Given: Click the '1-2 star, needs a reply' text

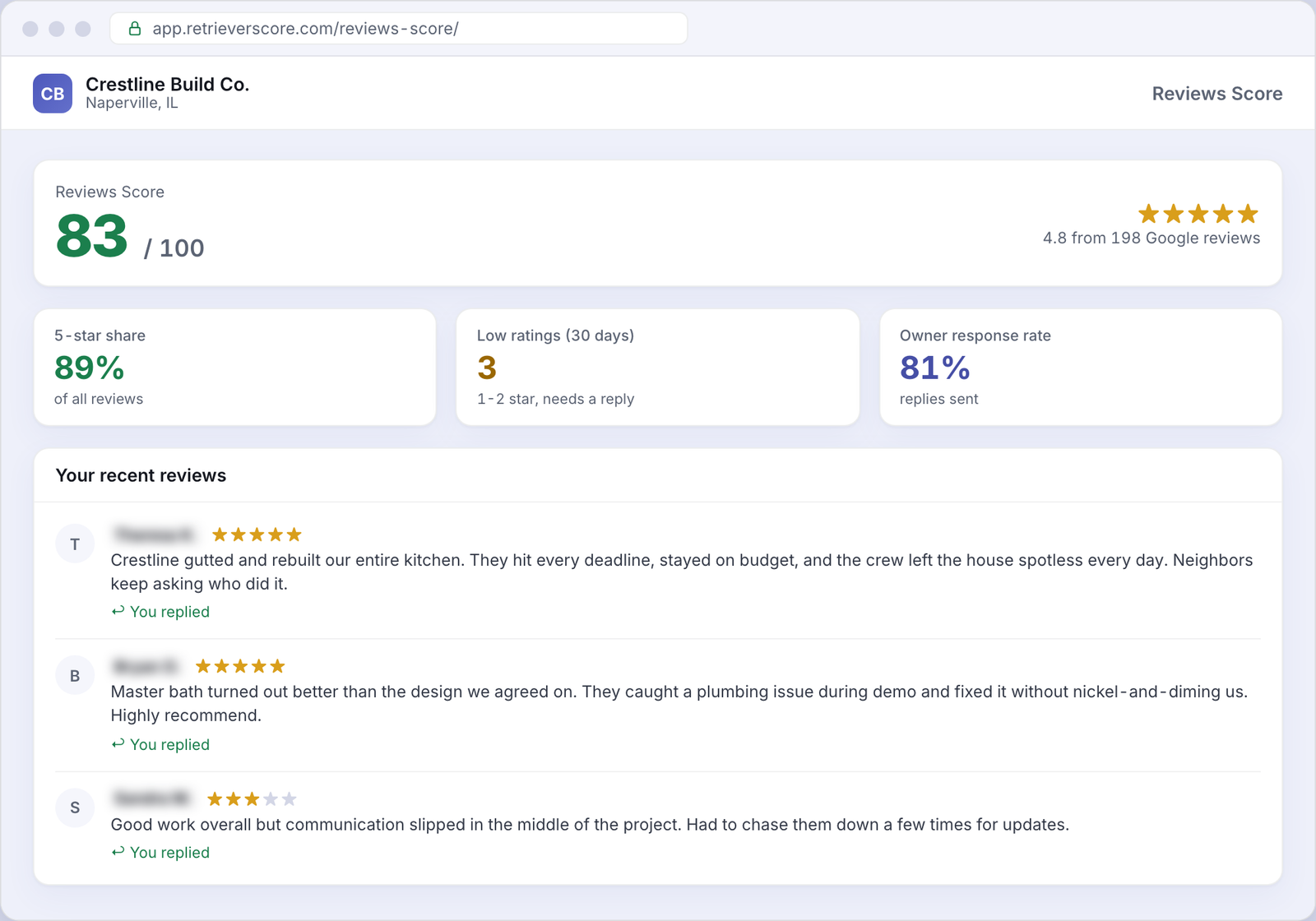Looking at the screenshot, I should click(x=555, y=400).
